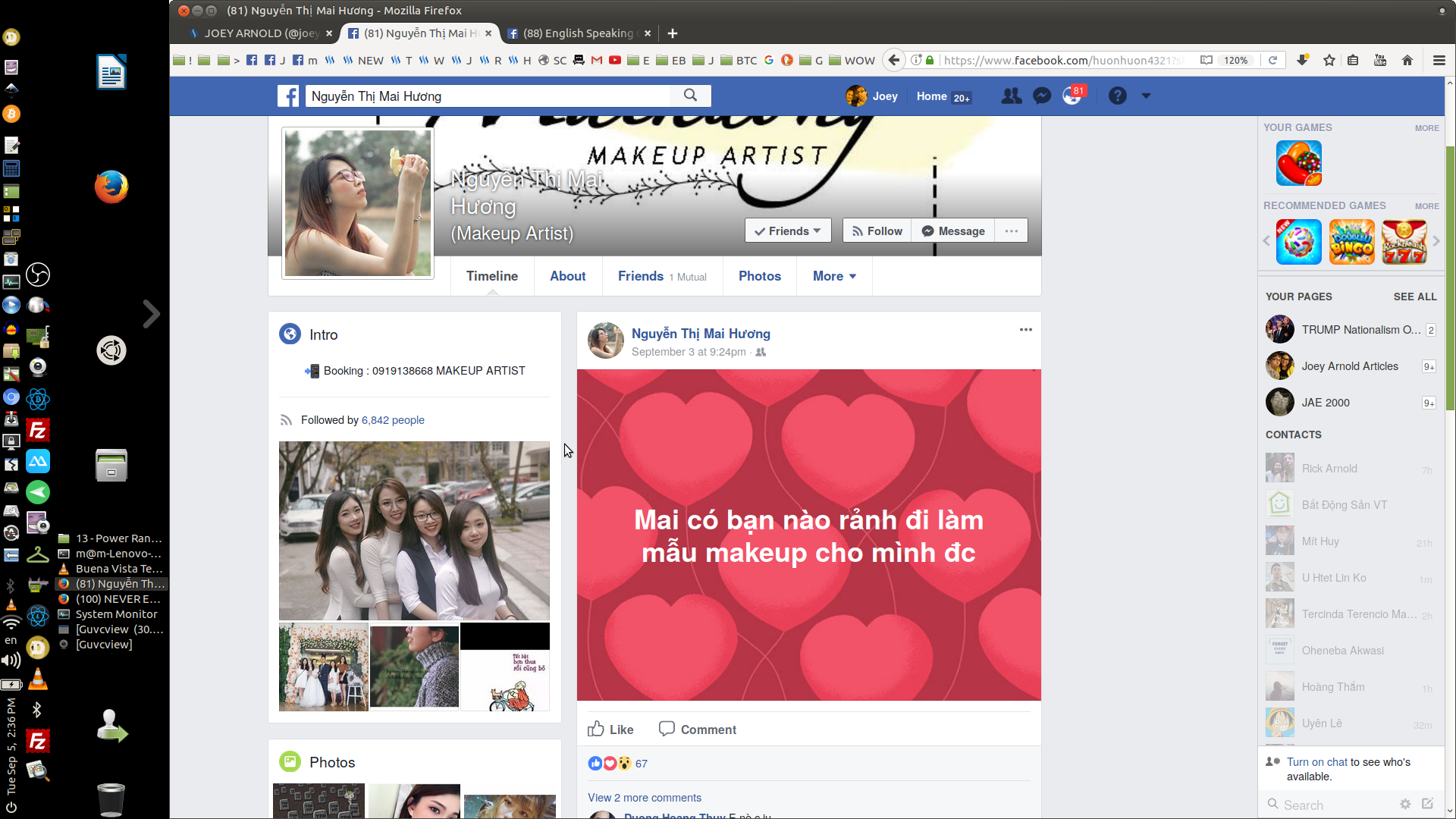Viewport: 1456px width, 819px height.
Task: Click the page vertical scrollbar
Action: tap(1451, 278)
